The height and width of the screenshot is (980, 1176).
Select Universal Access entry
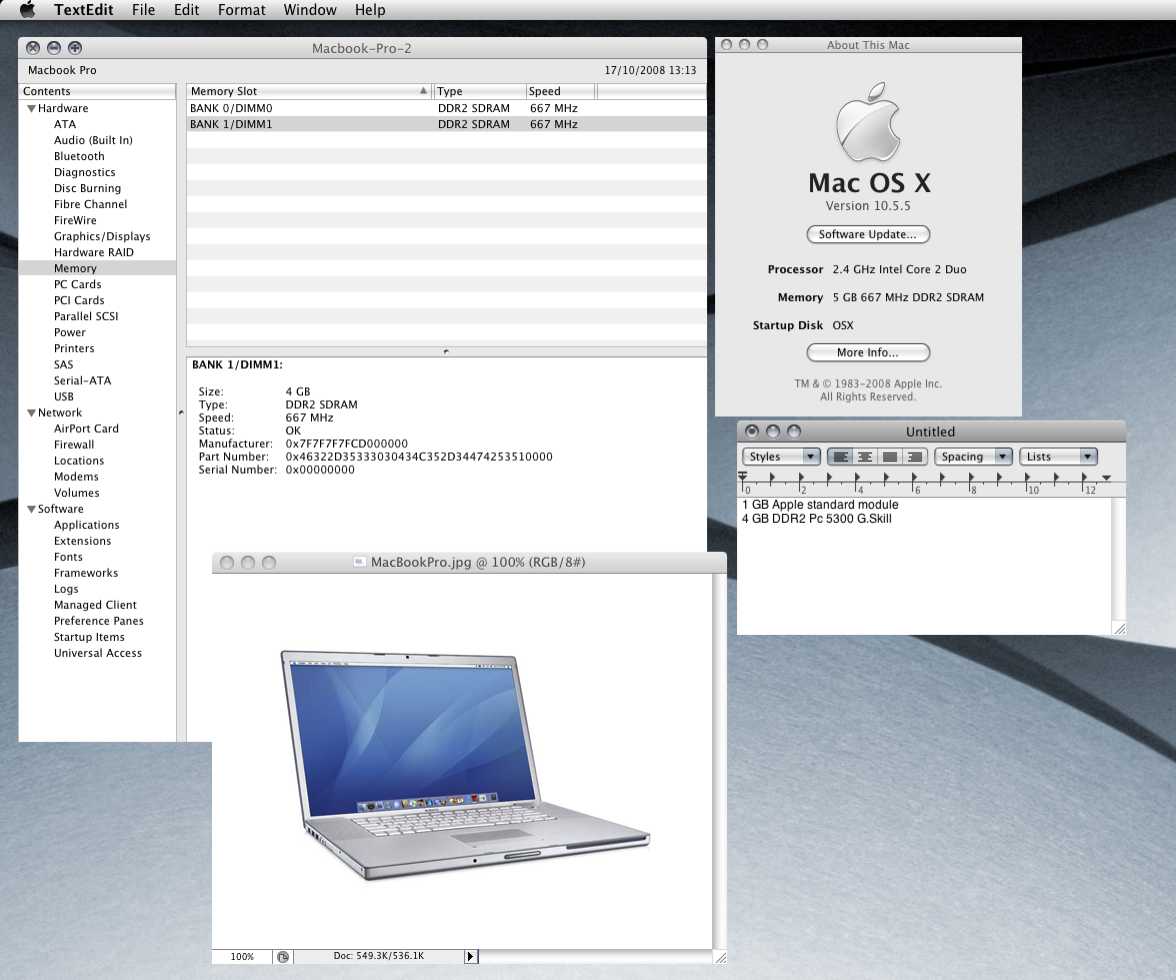98,653
